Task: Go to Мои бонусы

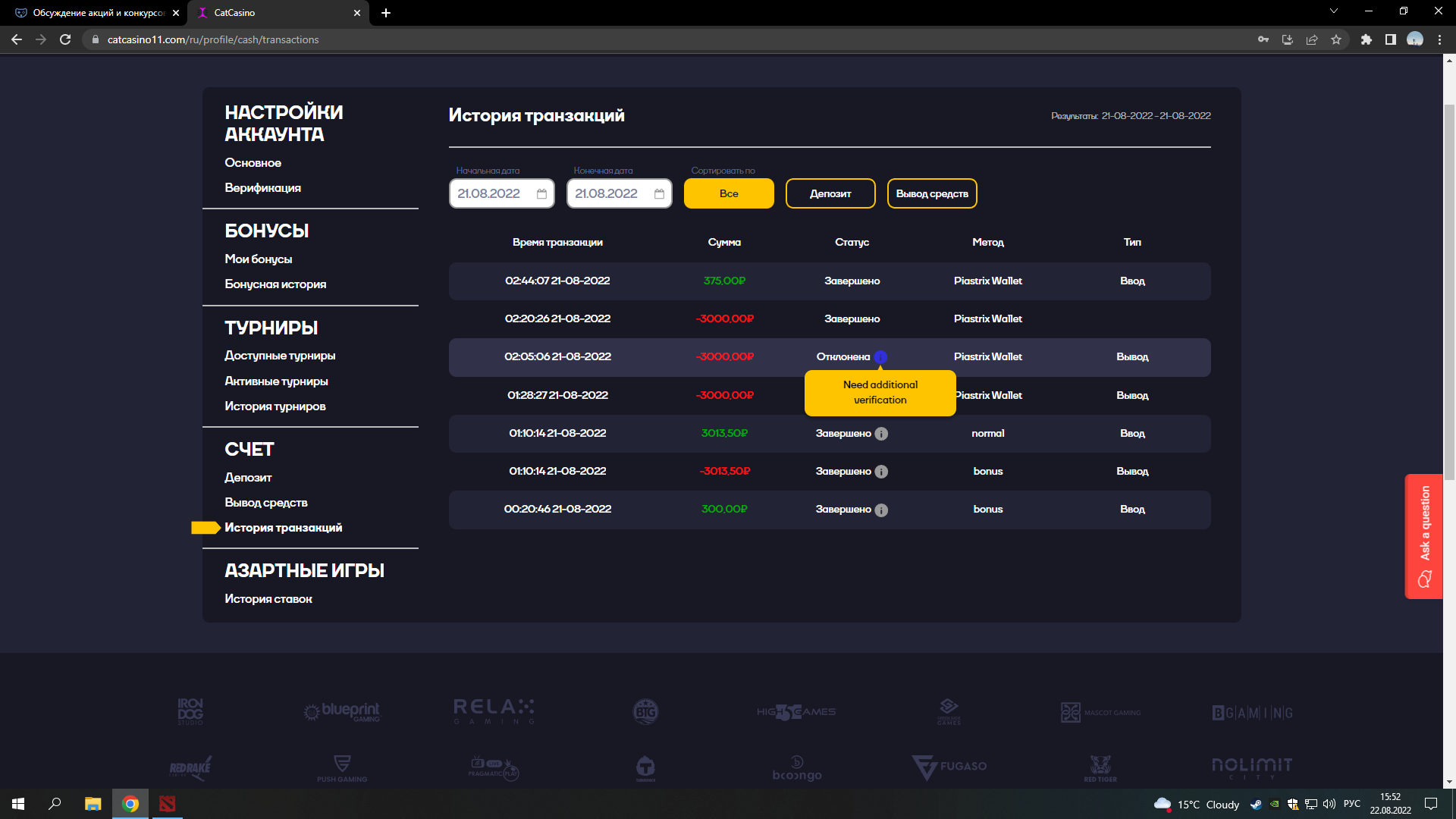Action: [258, 259]
